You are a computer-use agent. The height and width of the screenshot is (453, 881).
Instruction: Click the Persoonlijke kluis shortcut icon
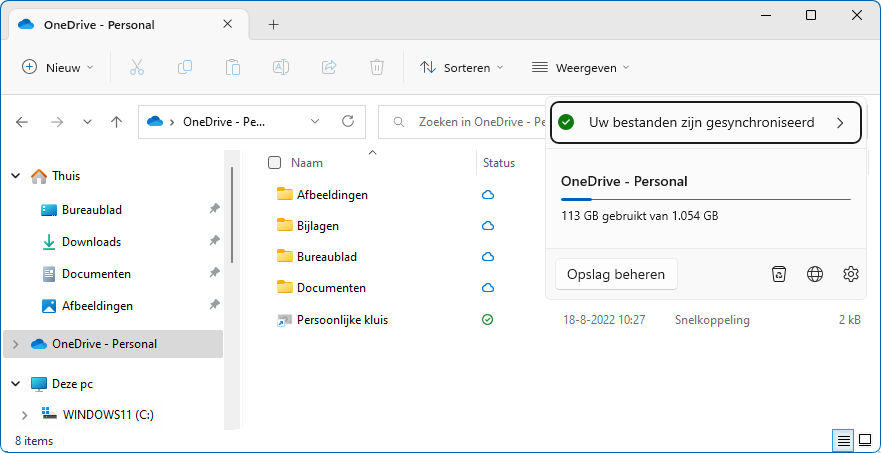285,320
